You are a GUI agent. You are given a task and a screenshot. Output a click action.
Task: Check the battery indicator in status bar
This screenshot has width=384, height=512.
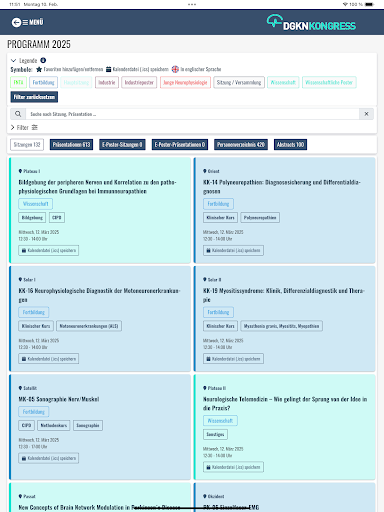pos(369,4)
